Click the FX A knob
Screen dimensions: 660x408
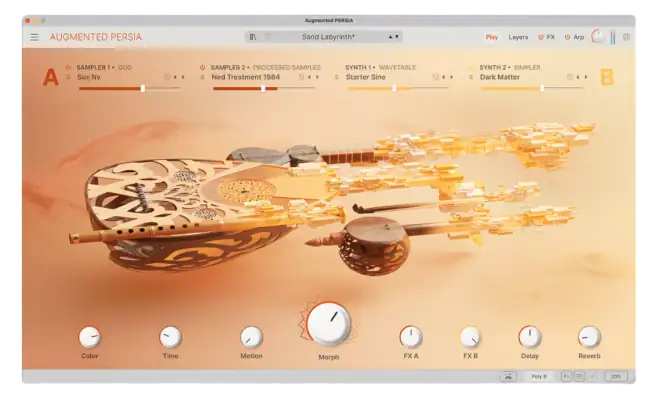tap(411, 337)
